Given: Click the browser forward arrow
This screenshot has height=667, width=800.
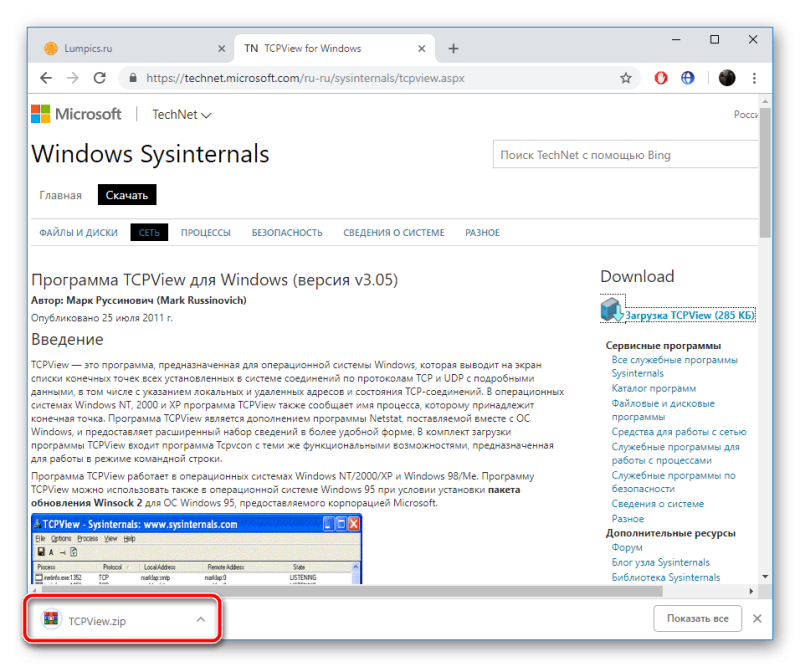Looking at the screenshot, I should 73,78.
